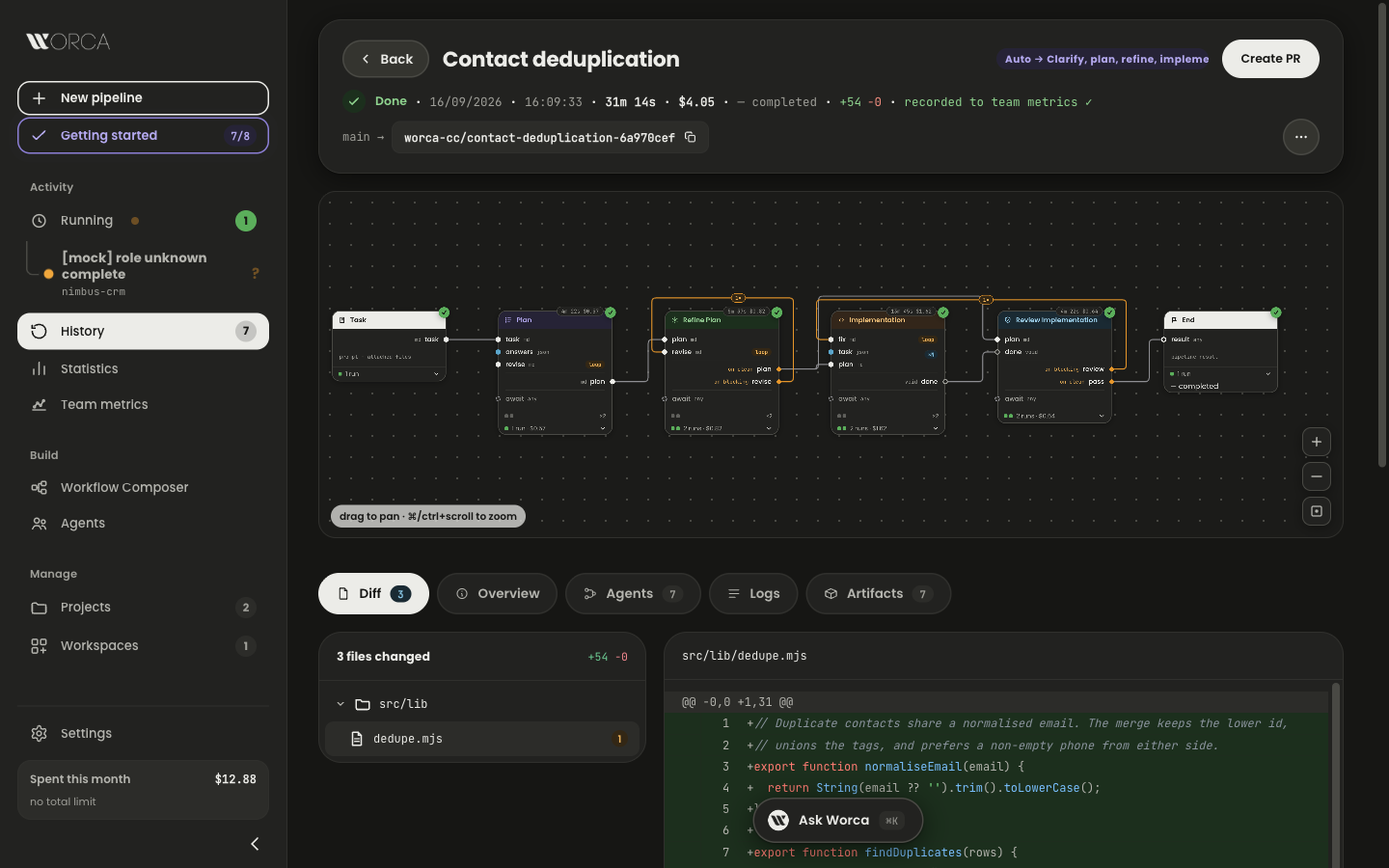Screen dimensions: 1389x868
Task: Click Create PR
Action: pyautogui.click(x=1270, y=59)
